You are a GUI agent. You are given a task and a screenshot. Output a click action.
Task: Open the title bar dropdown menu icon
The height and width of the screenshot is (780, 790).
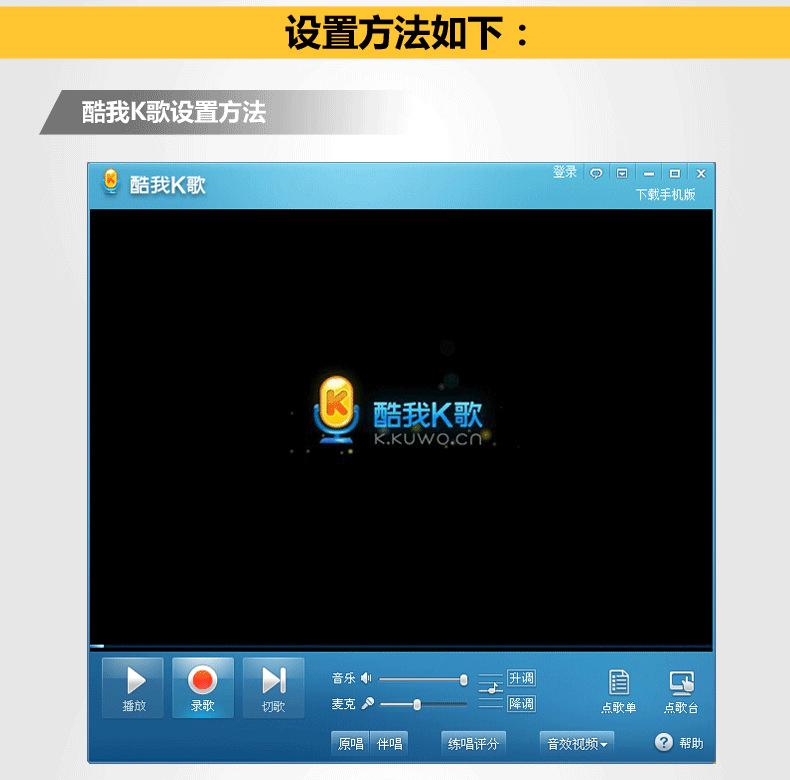tap(622, 173)
